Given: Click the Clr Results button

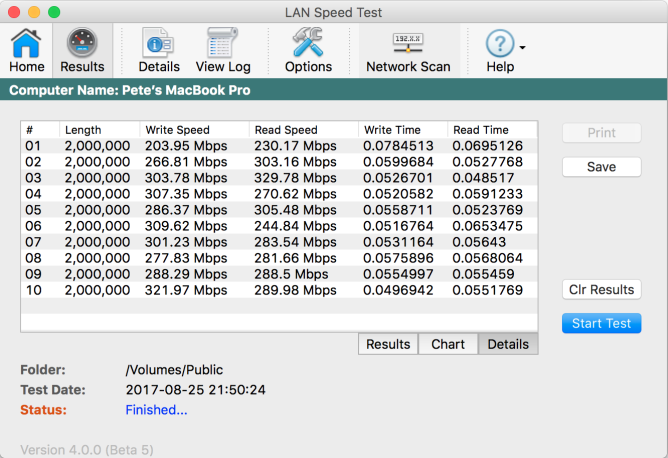Looking at the screenshot, I should 602,289.
